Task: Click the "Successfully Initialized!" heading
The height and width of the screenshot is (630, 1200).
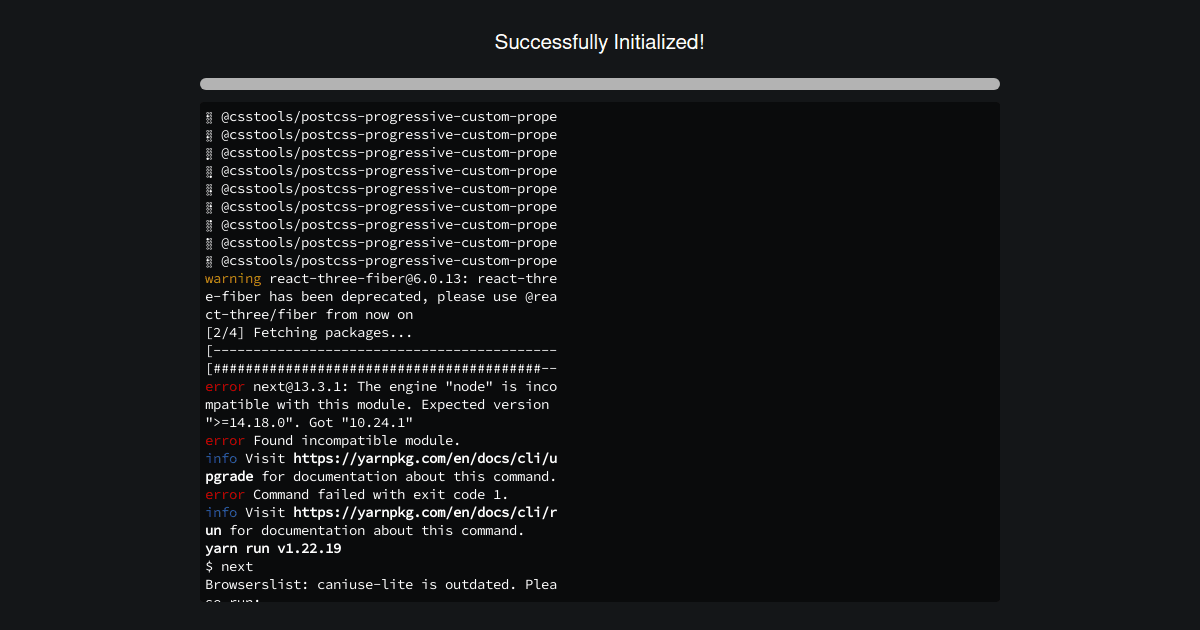Action: pyautogui.click(x=599, y=42)
